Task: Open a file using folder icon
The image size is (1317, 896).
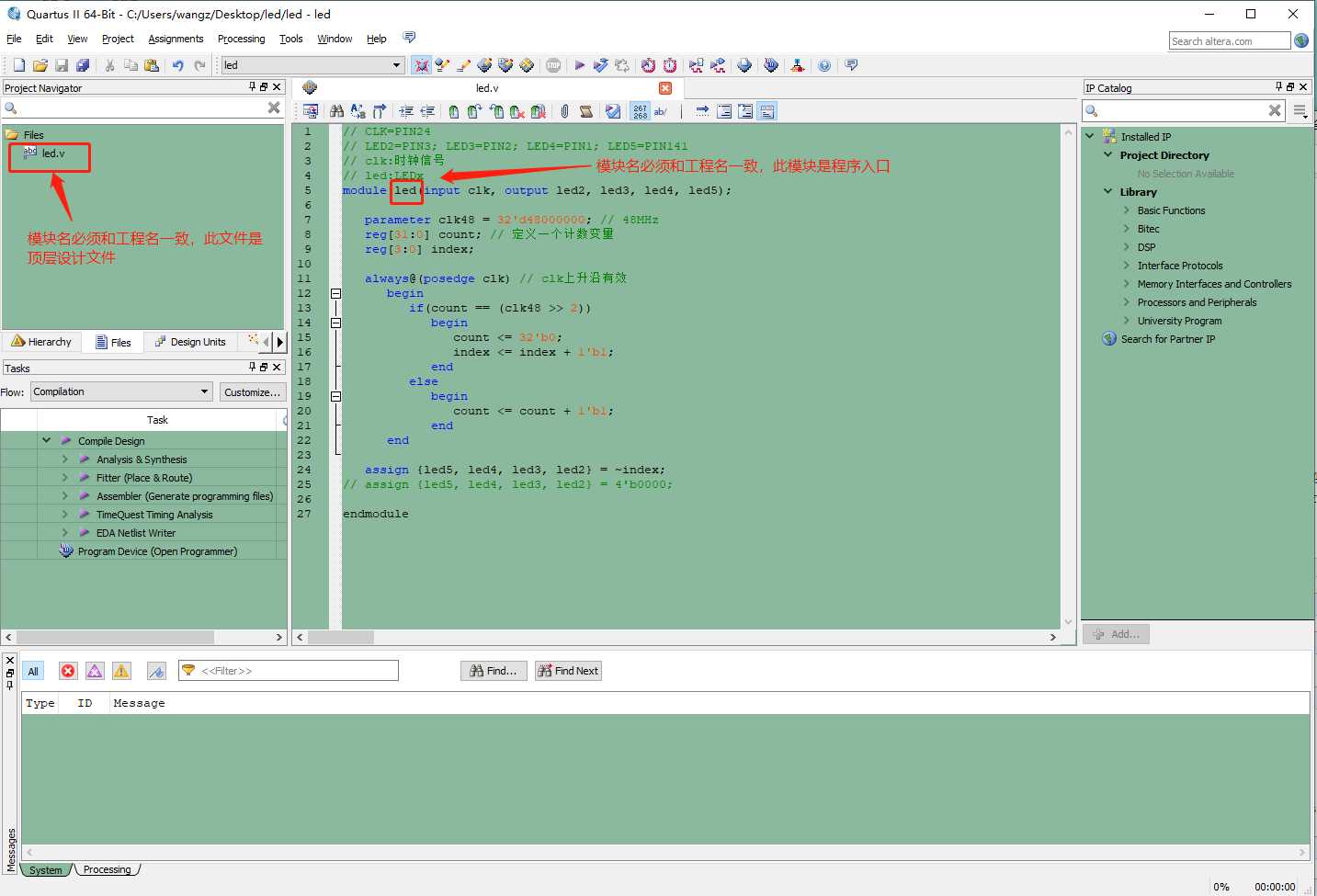Action: coord(40,65)
